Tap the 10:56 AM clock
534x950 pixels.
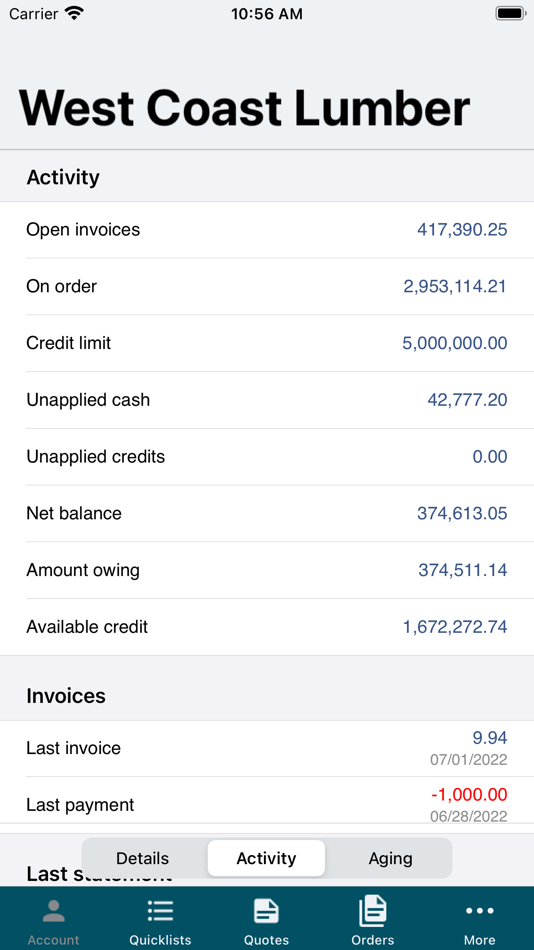(x=267, y=14)
